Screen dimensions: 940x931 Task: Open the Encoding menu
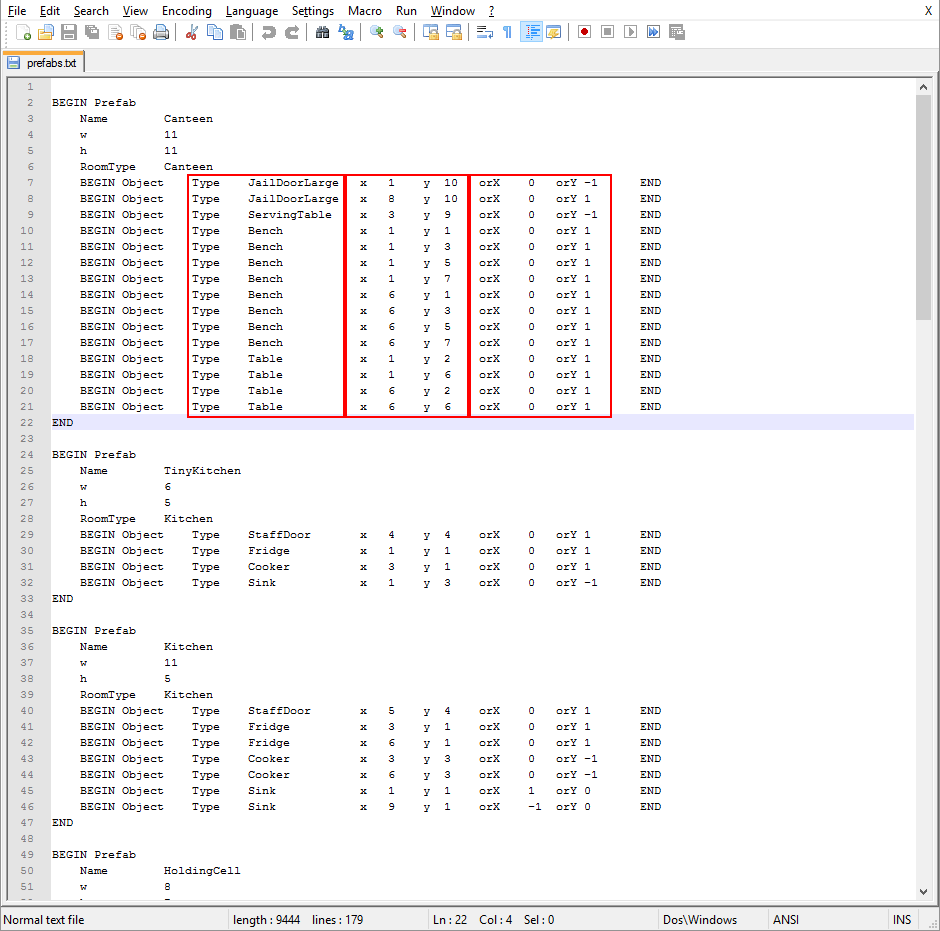point(186,11)
